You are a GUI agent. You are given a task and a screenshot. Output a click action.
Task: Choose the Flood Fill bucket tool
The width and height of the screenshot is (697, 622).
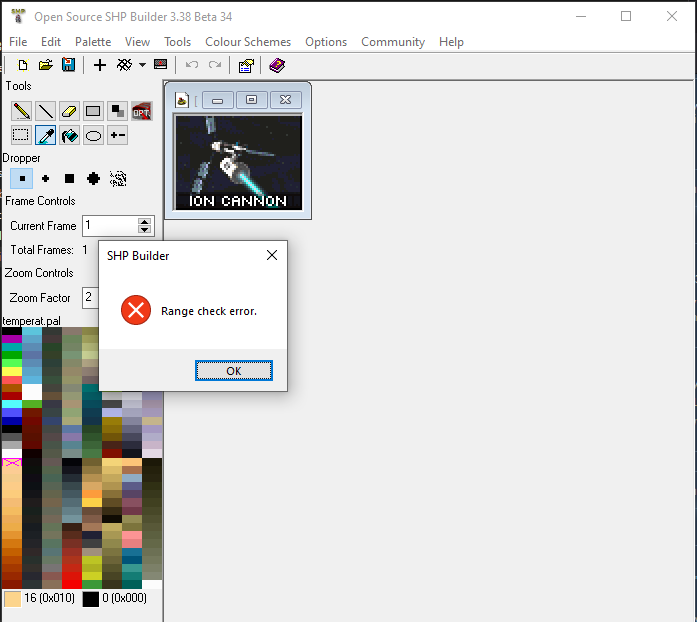(69, 135)
